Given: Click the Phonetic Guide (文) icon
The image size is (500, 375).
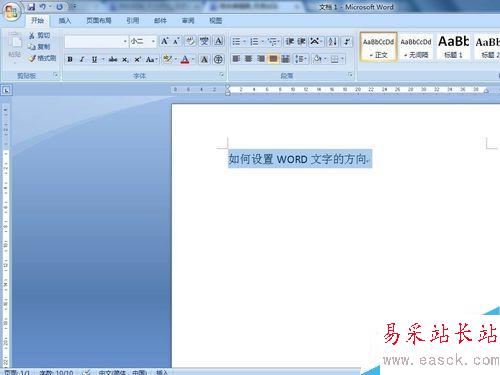Looking at the screenshot, I should (x=204, y=41).
